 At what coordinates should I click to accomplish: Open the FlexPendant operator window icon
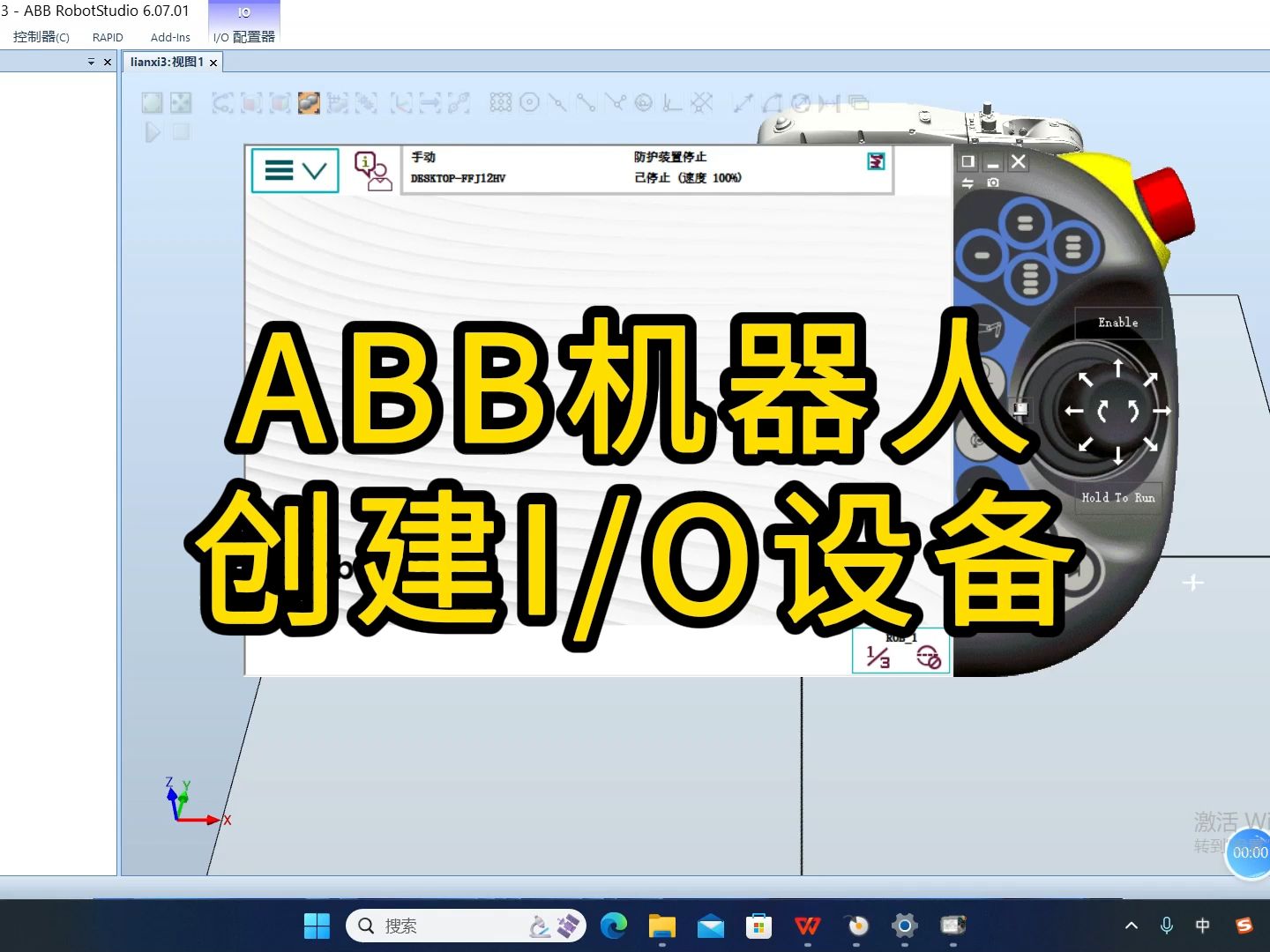pos(373,171)
